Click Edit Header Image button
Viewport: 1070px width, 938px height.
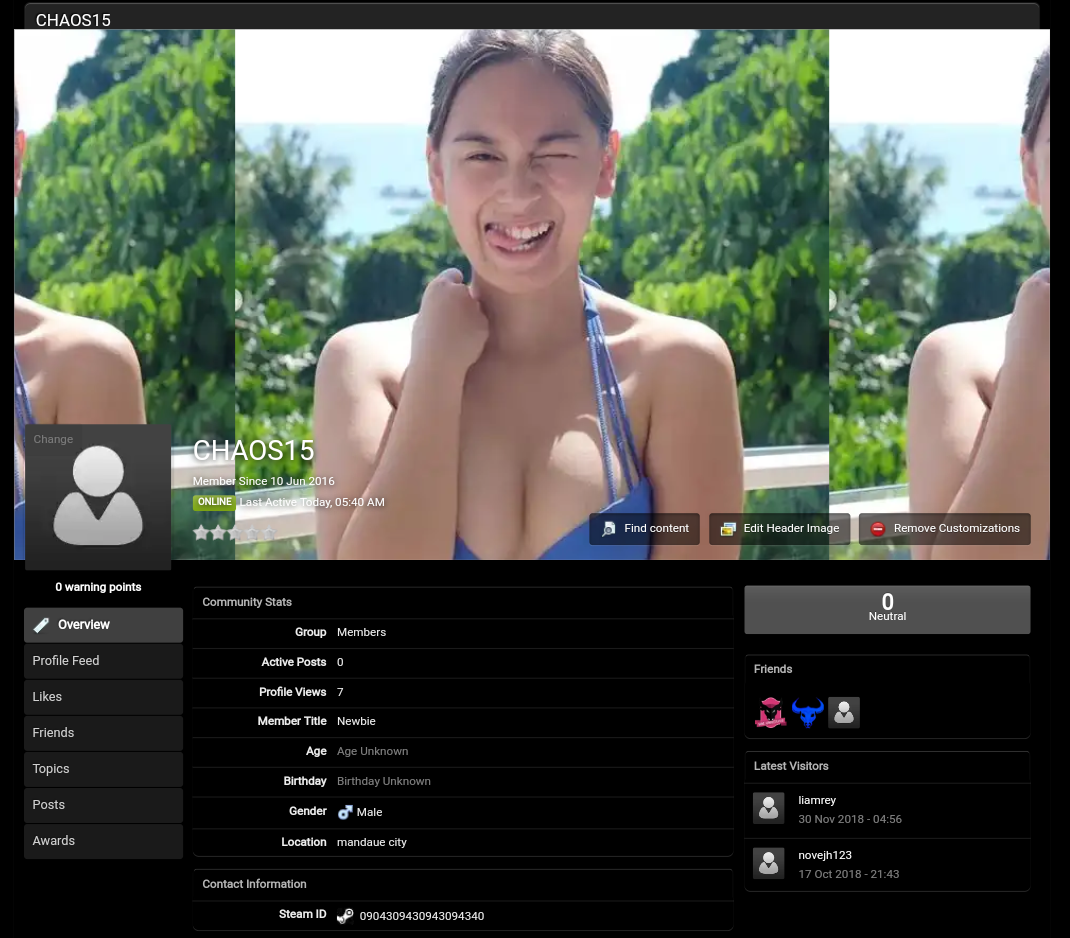tap(780, 529)
